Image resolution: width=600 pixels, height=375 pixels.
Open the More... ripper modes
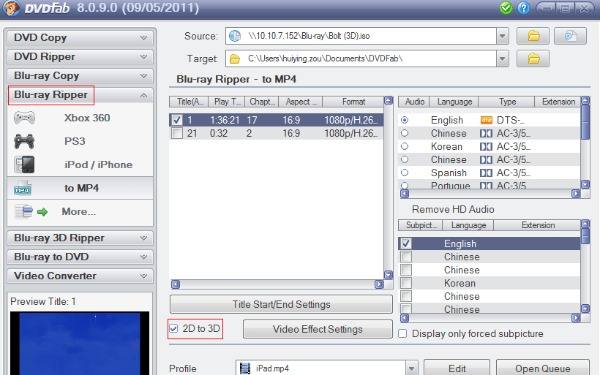click(80, 212)
